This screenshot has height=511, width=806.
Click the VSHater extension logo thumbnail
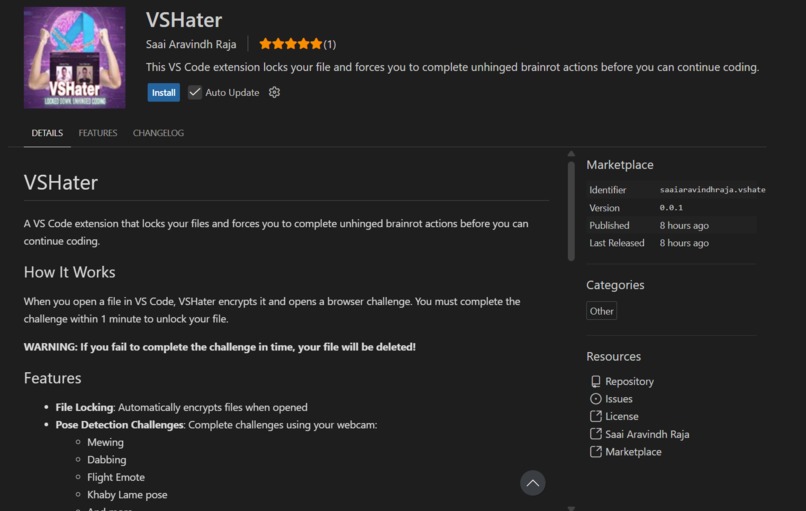click(x=75, y=58)
